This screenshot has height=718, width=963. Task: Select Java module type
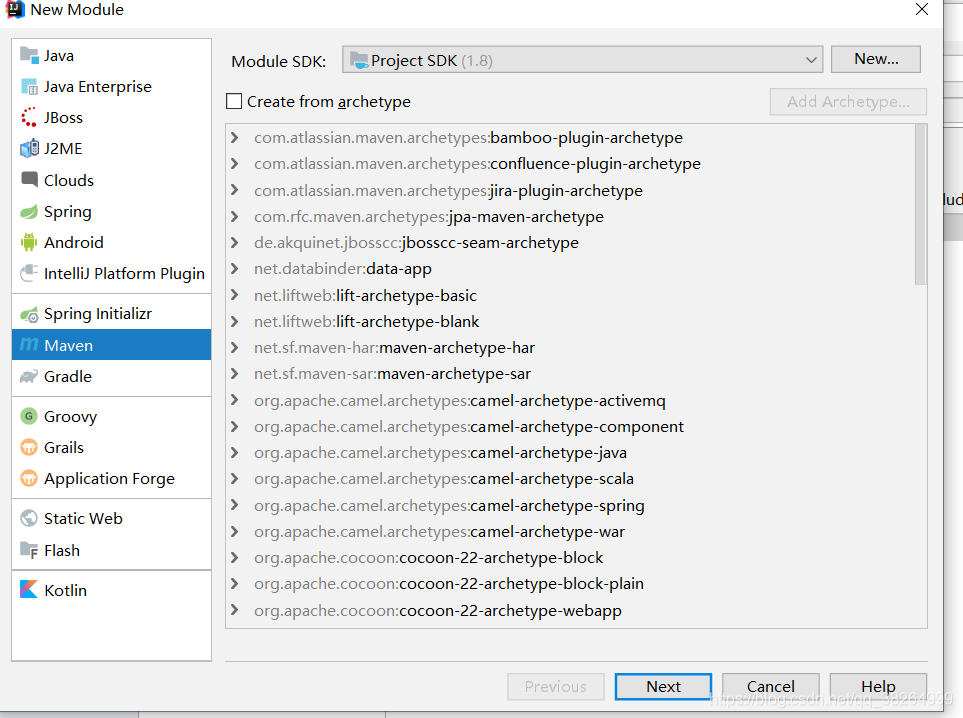coord(111,55)
